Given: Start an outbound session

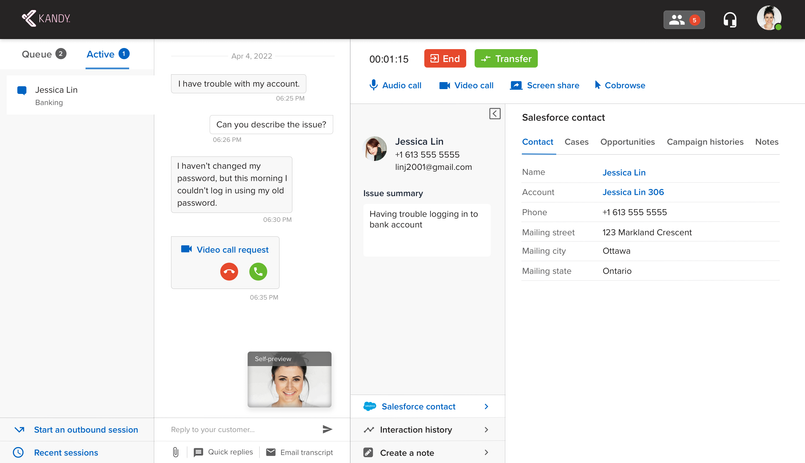Looking at the screenshot, I should [x=76, y=430].
